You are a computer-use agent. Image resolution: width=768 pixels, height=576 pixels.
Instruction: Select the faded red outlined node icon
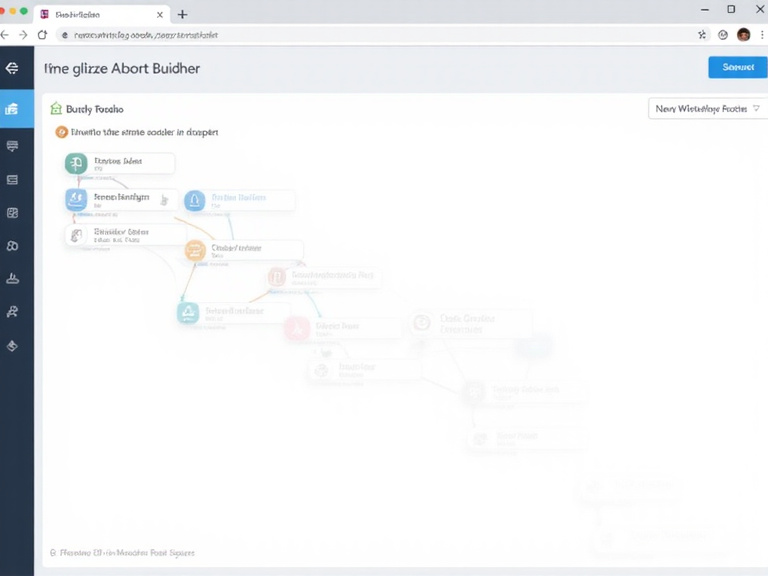[x=277, y=277]
